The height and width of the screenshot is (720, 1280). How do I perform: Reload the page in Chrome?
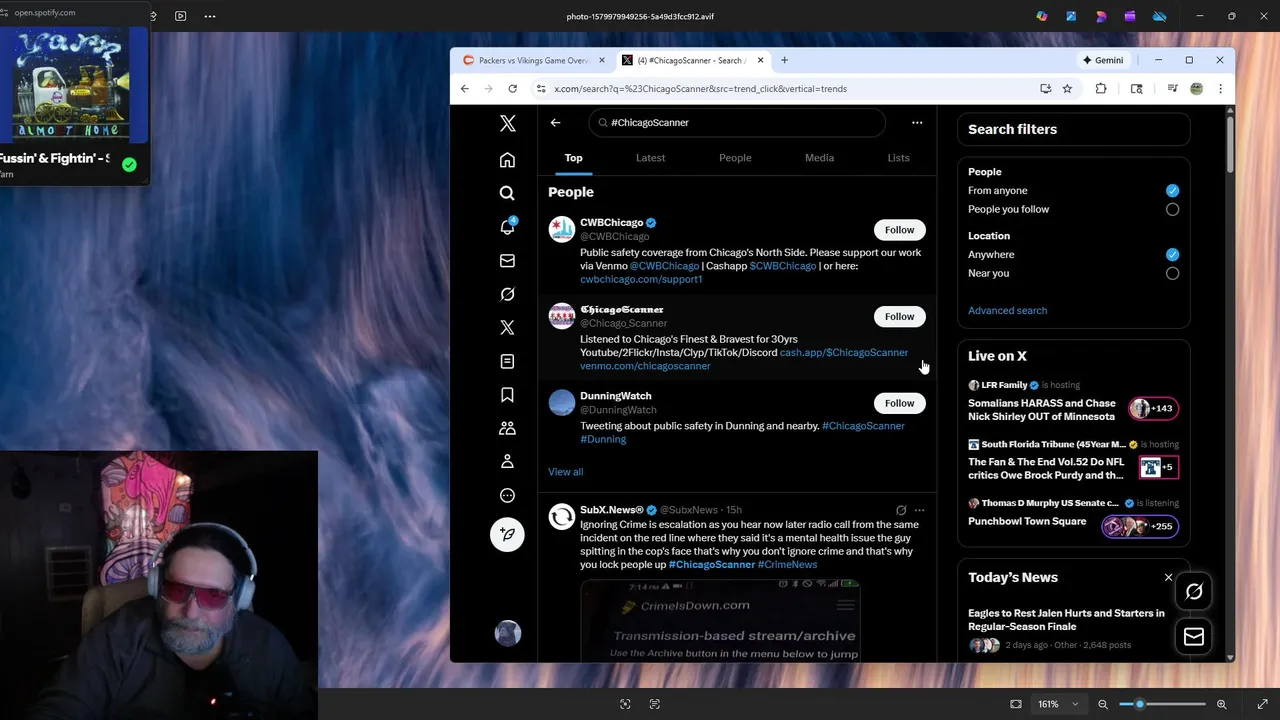512,88
